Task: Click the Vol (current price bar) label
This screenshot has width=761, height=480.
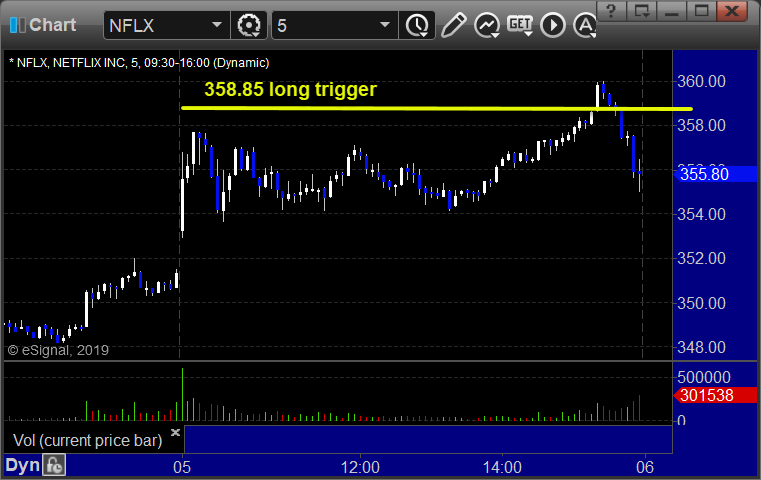Action: 87,440
